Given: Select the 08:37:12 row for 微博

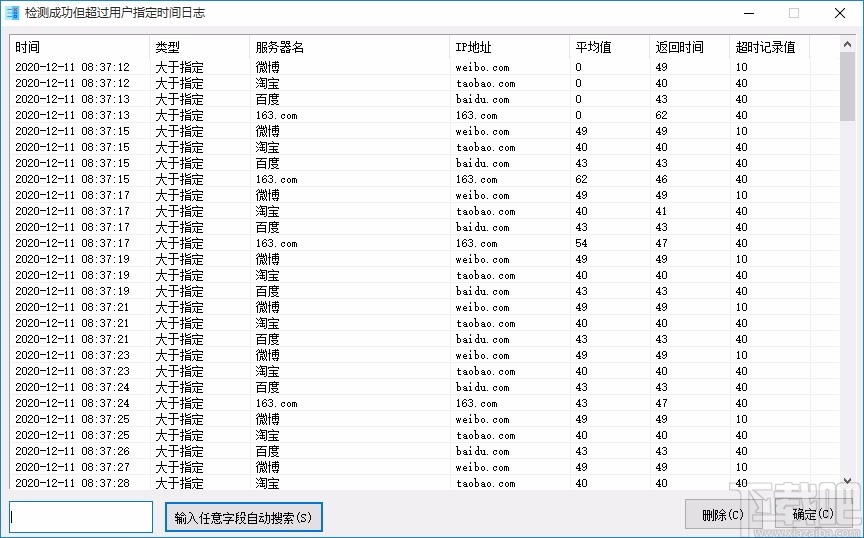Looking at the screenshot, I should [425, 67].
